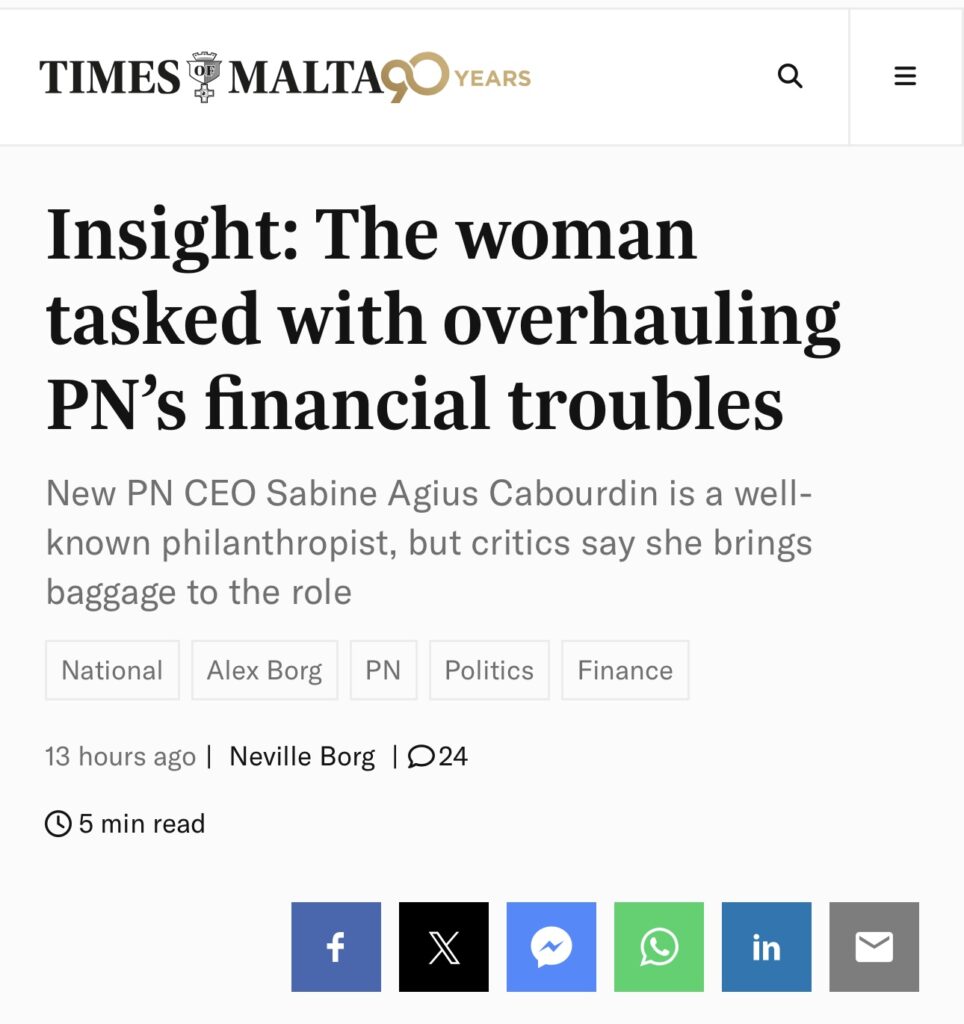
Task: Open the search magnifier icon
Action: pos(790,76)
